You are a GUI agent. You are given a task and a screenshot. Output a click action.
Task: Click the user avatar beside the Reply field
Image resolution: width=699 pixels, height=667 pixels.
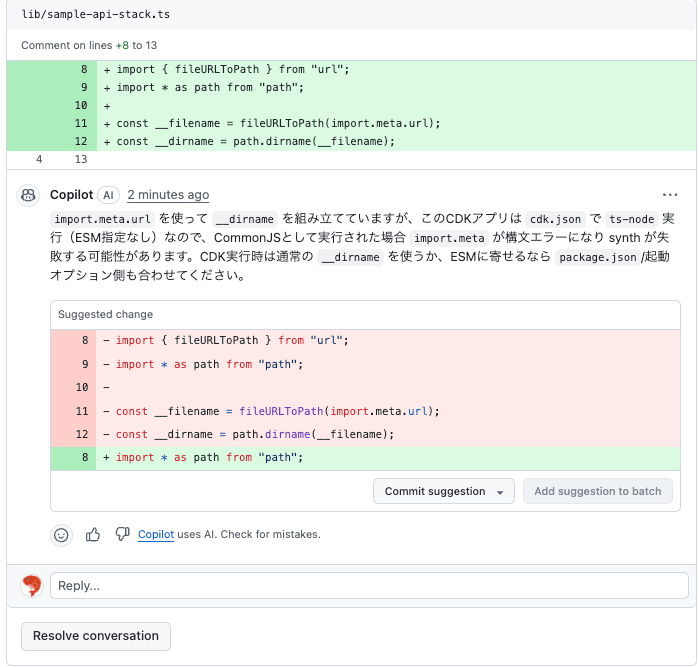click(x=32, y=586)
